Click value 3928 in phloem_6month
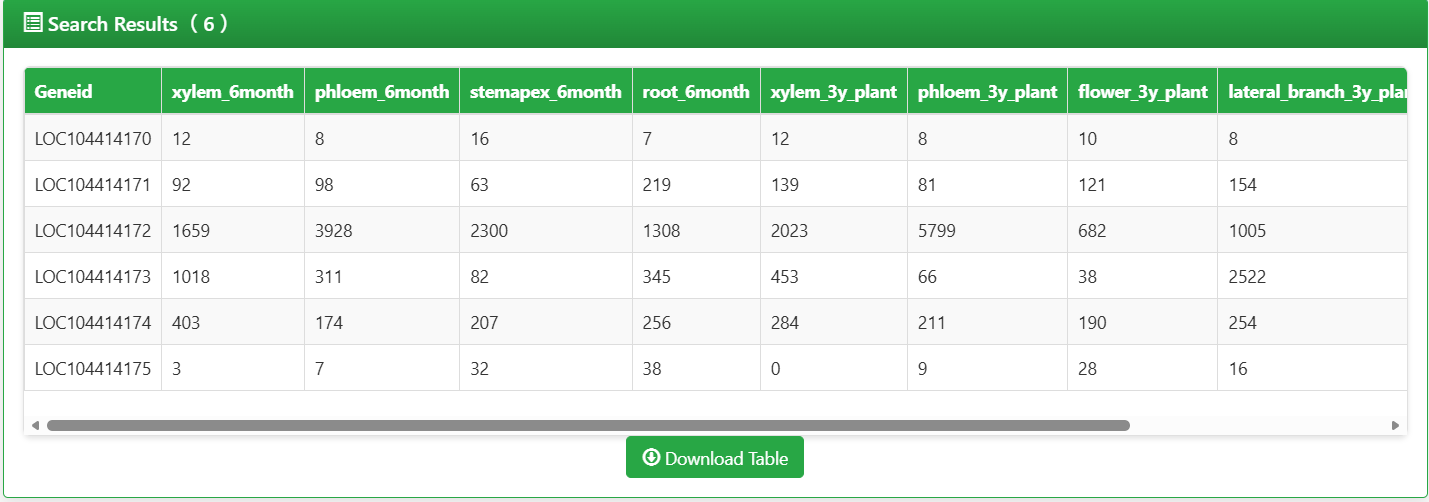The height and width of the screenshot is (502, 1429). click(334, 231)
